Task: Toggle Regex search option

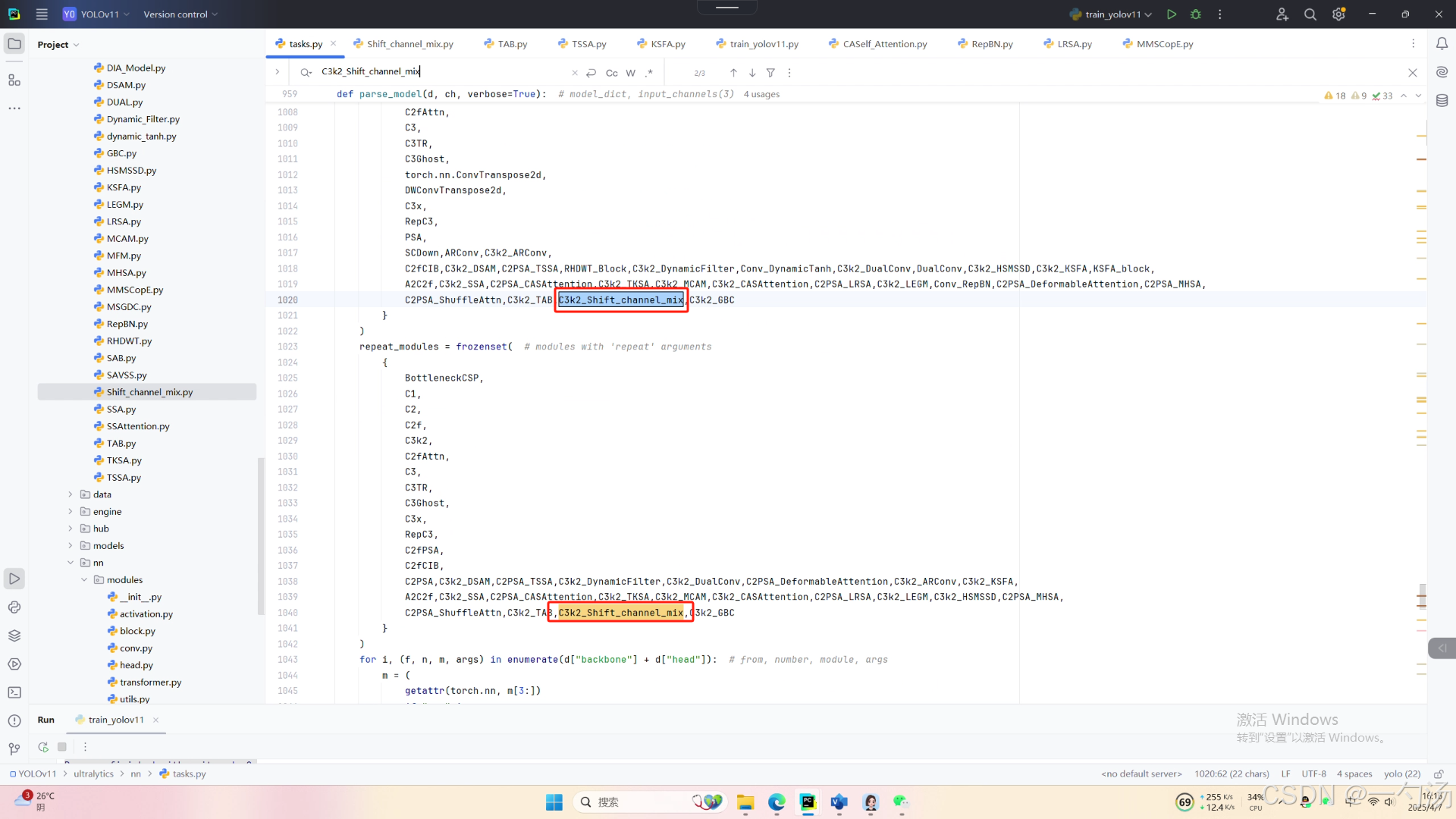Action: point(649,73)
